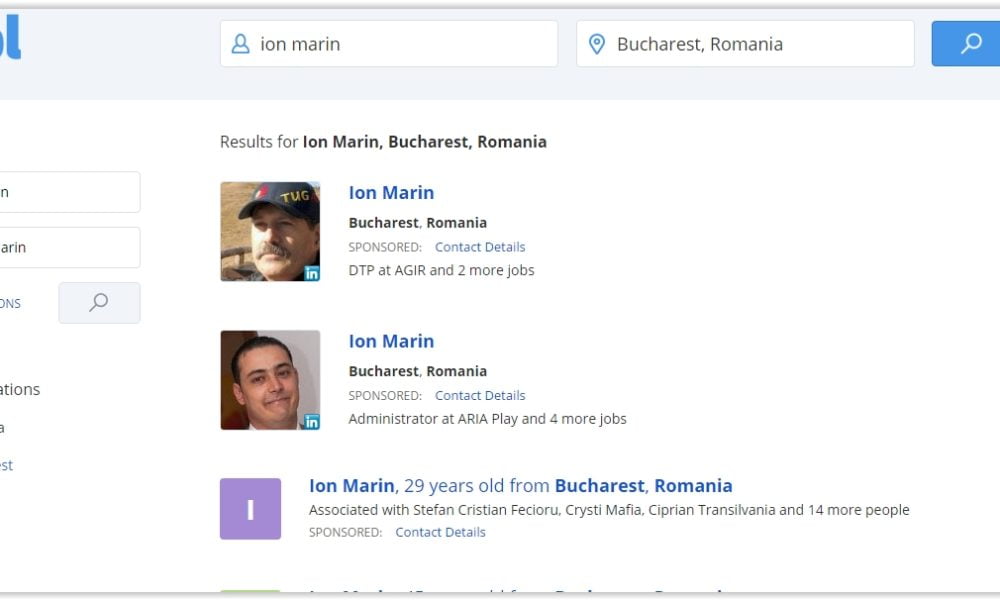Open Contact Details for DTP at AGIR result
The height and width of the screenshot is (600, 1000).
point(480,247)
